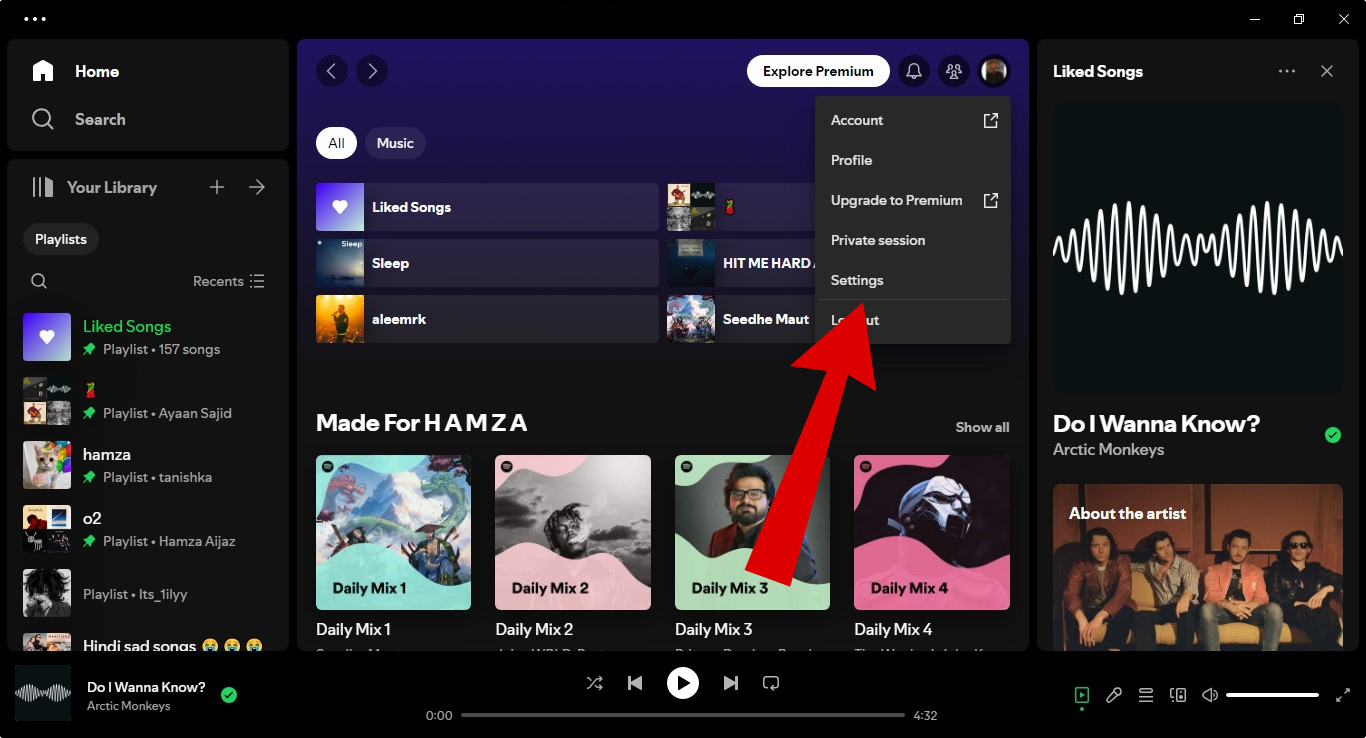Open Connect to a device
The width and height of the screenshot is (1366, 738).
tap(1178, 695)
